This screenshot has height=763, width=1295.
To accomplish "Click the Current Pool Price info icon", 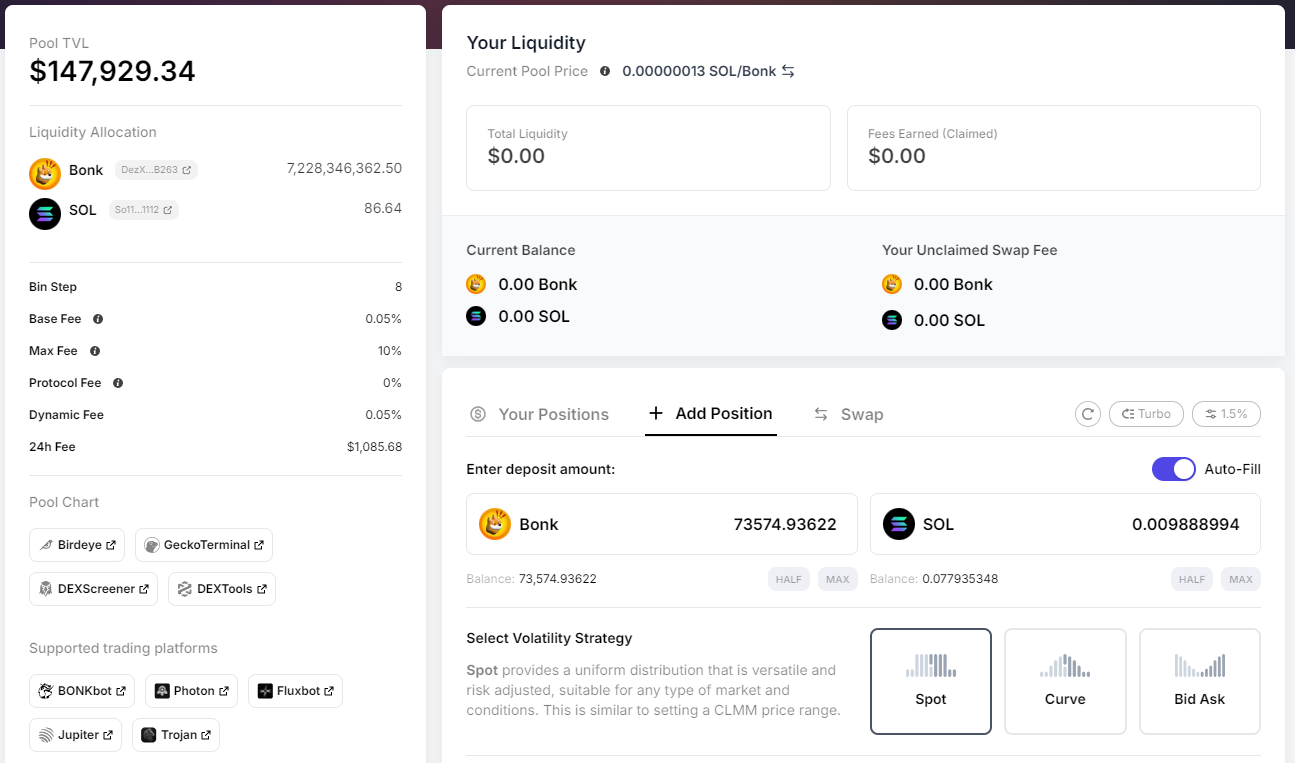I will click(605, 71).
